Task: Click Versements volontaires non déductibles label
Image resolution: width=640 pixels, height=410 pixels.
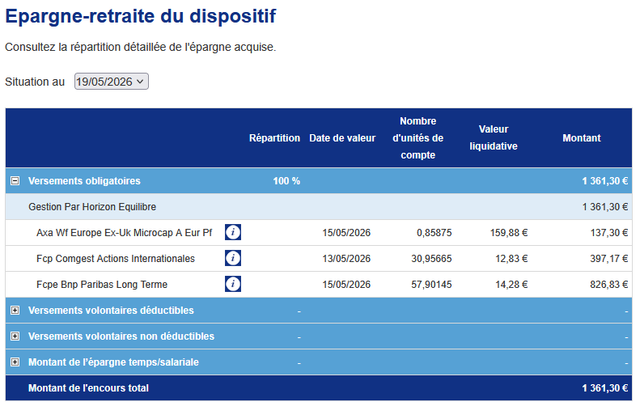Action: (121, 336)
